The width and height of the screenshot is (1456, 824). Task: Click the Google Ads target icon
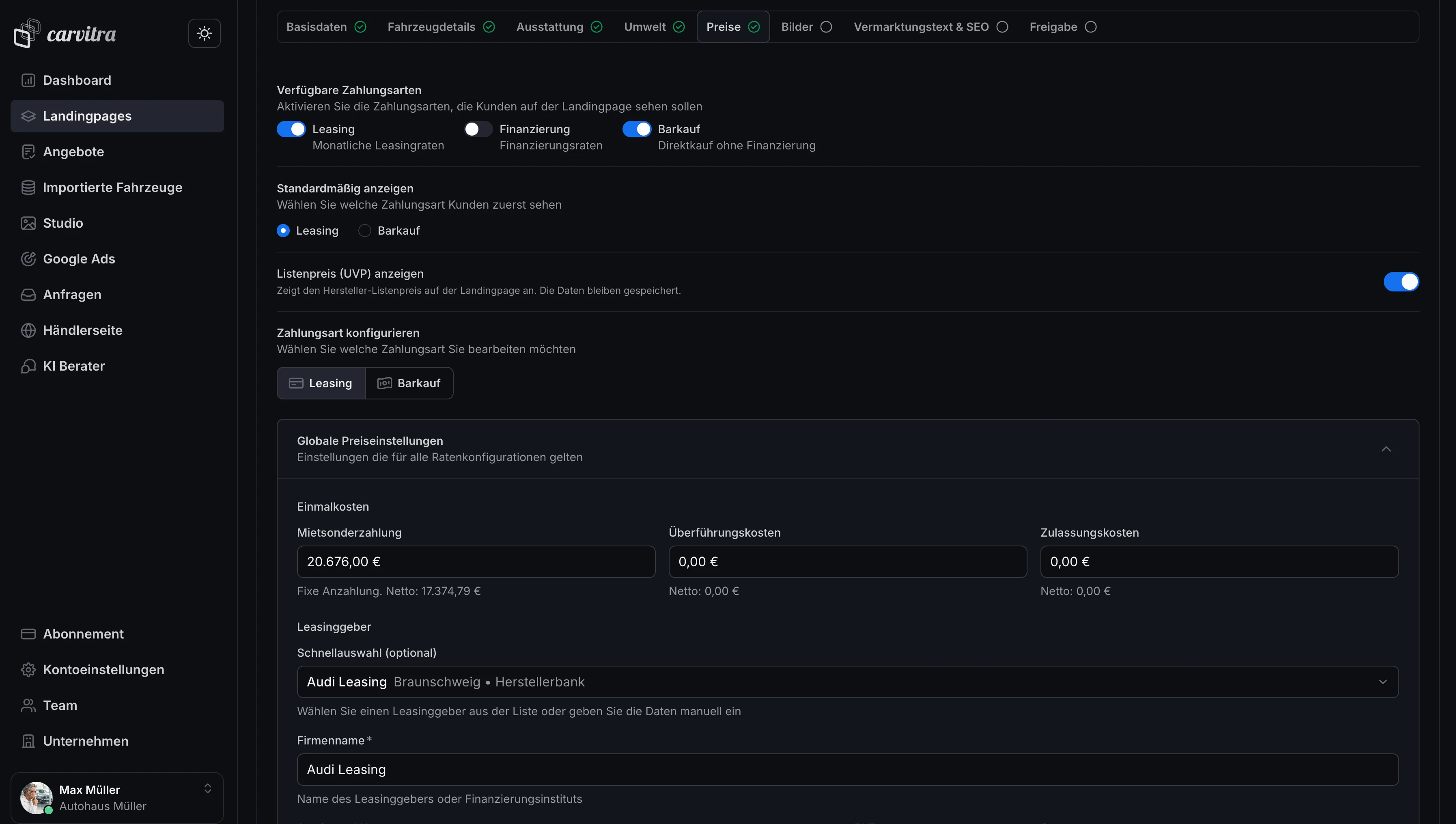coord(28,259)
